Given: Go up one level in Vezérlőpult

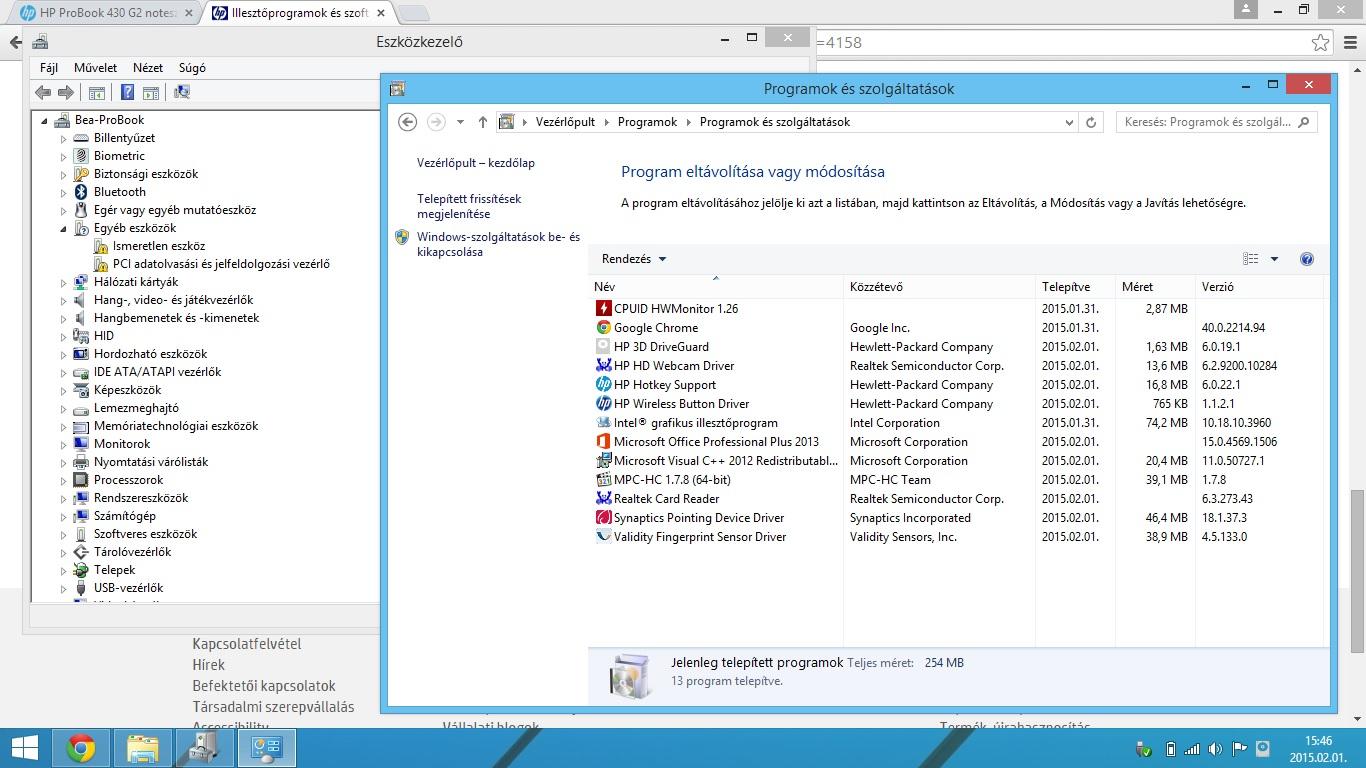Looking at the screenshot, I should [x=482, y=122].
